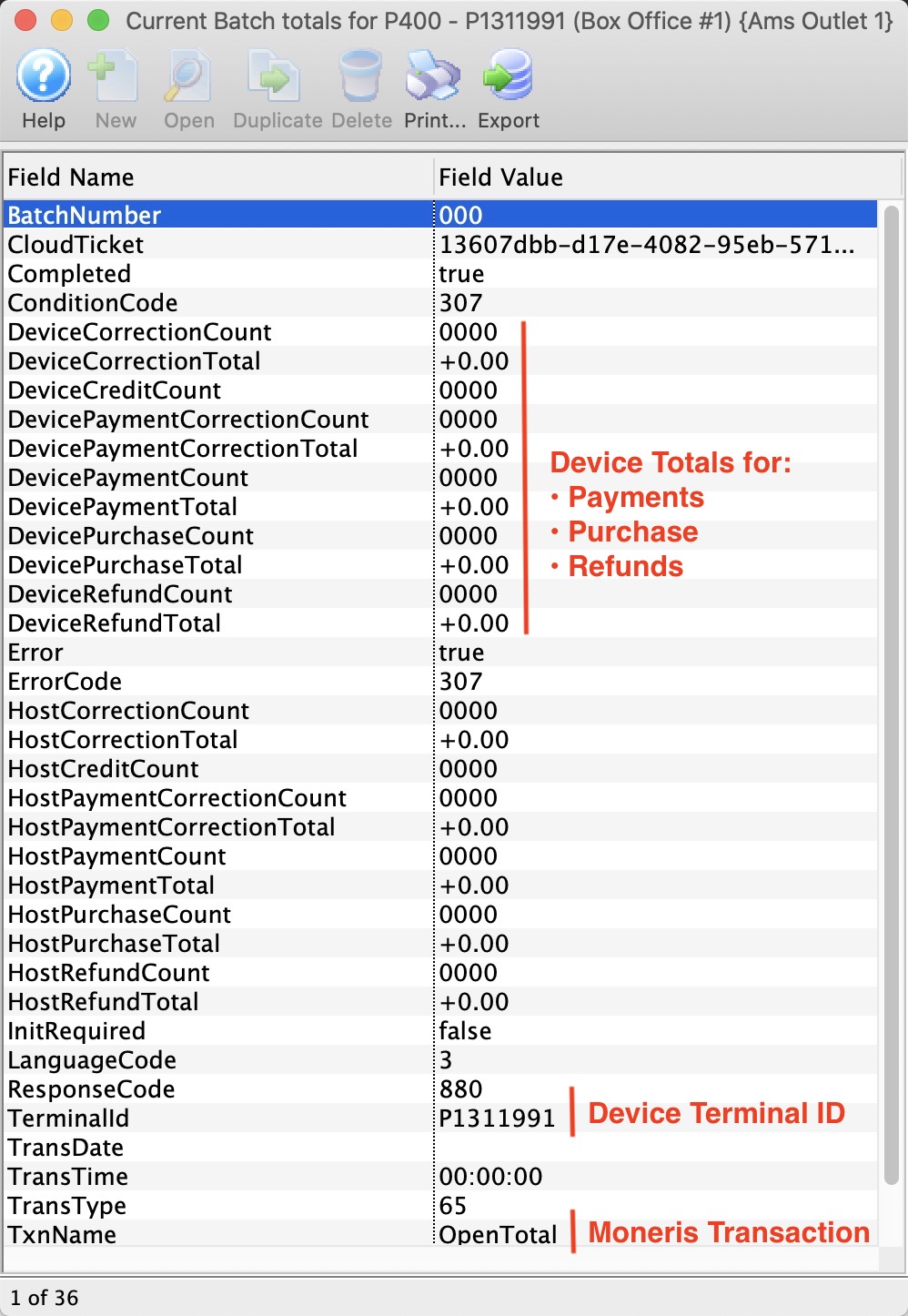The image size is (908, 1316).
Task: Select the HostCorrectionTotal row
Action: [440, 739]
